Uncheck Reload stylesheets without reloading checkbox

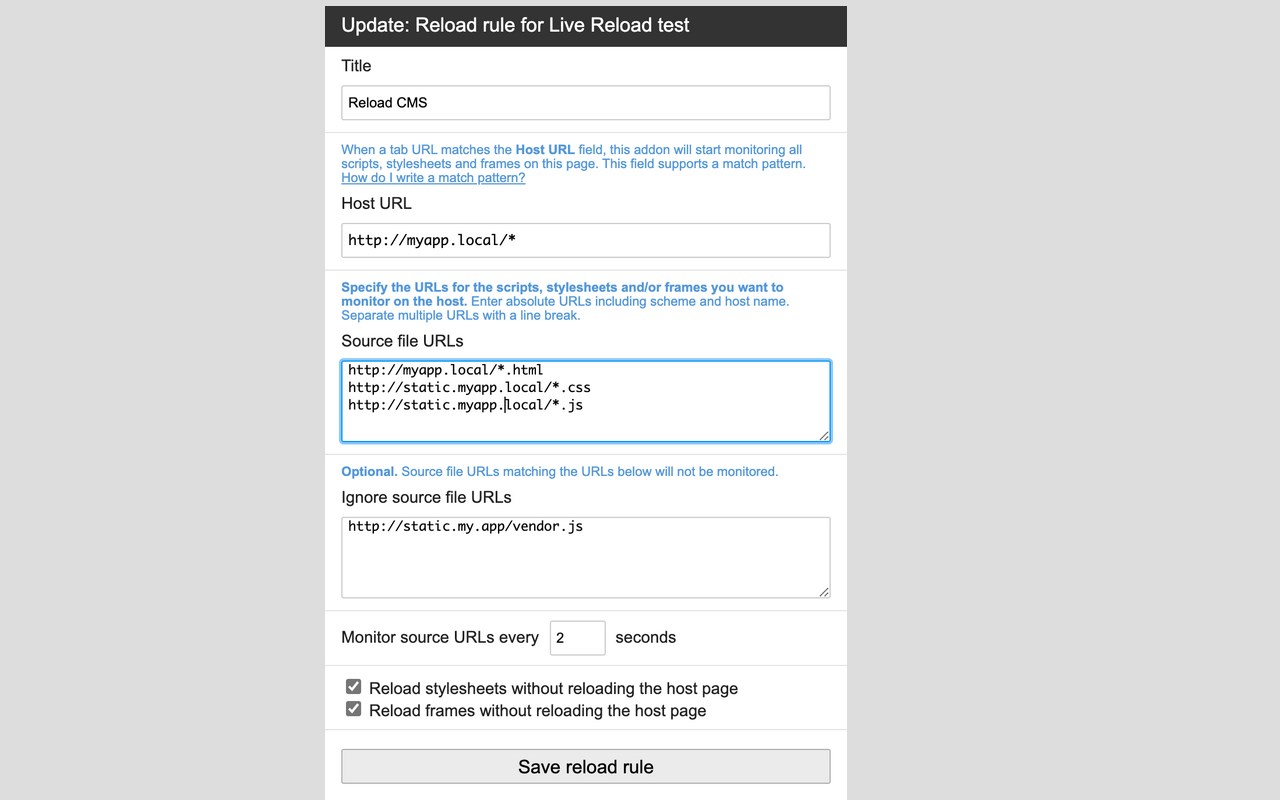[x=353, y=687]
